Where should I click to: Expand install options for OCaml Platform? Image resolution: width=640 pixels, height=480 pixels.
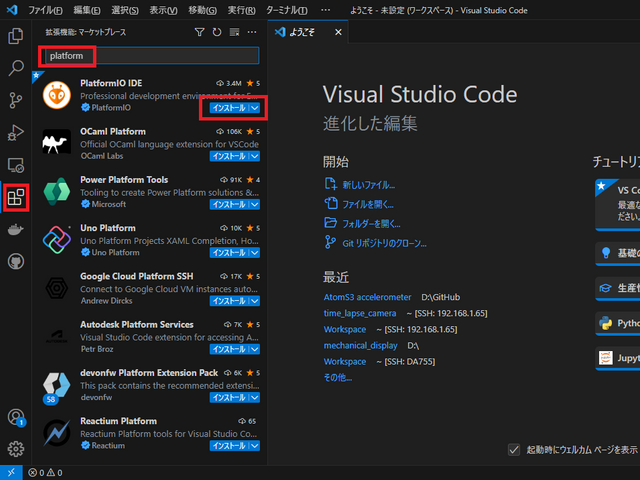click(x=255, y=156)
